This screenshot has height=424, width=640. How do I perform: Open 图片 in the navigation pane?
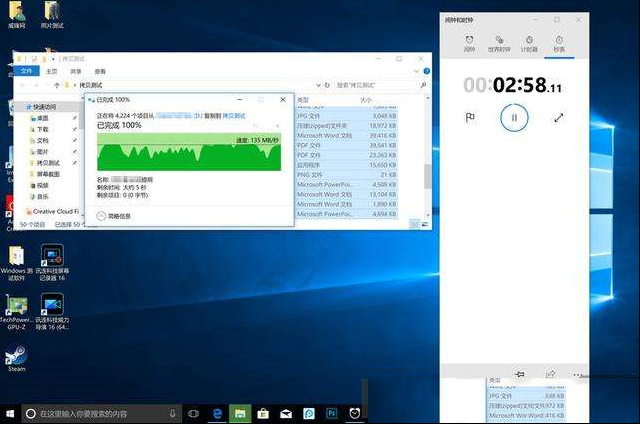coord(42,152)
